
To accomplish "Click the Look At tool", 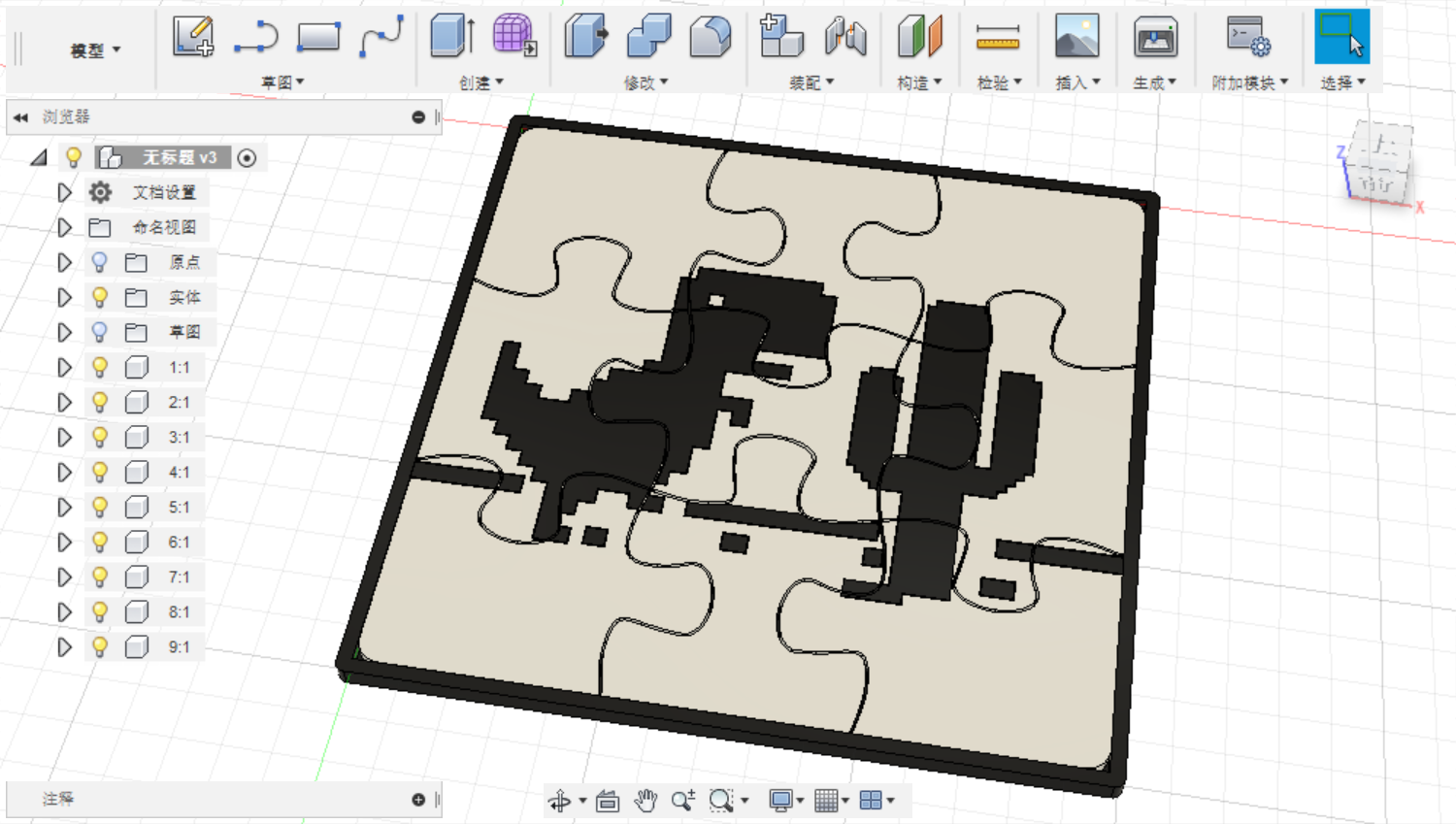I will click(x=608, y=801).
